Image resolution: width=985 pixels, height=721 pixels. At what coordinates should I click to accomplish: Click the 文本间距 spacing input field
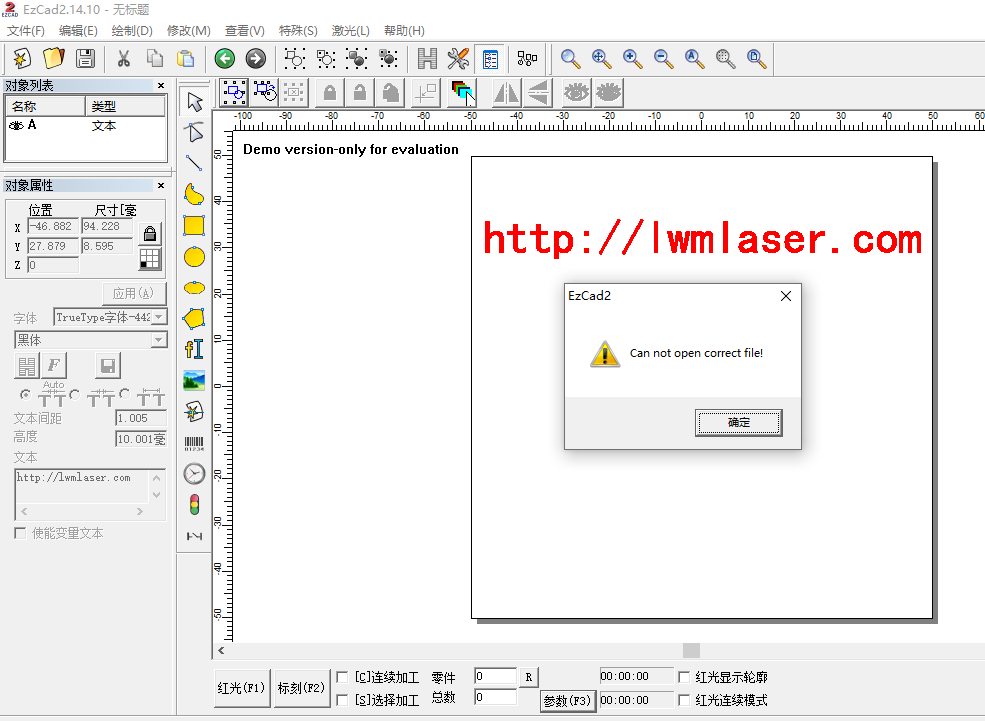141,418
